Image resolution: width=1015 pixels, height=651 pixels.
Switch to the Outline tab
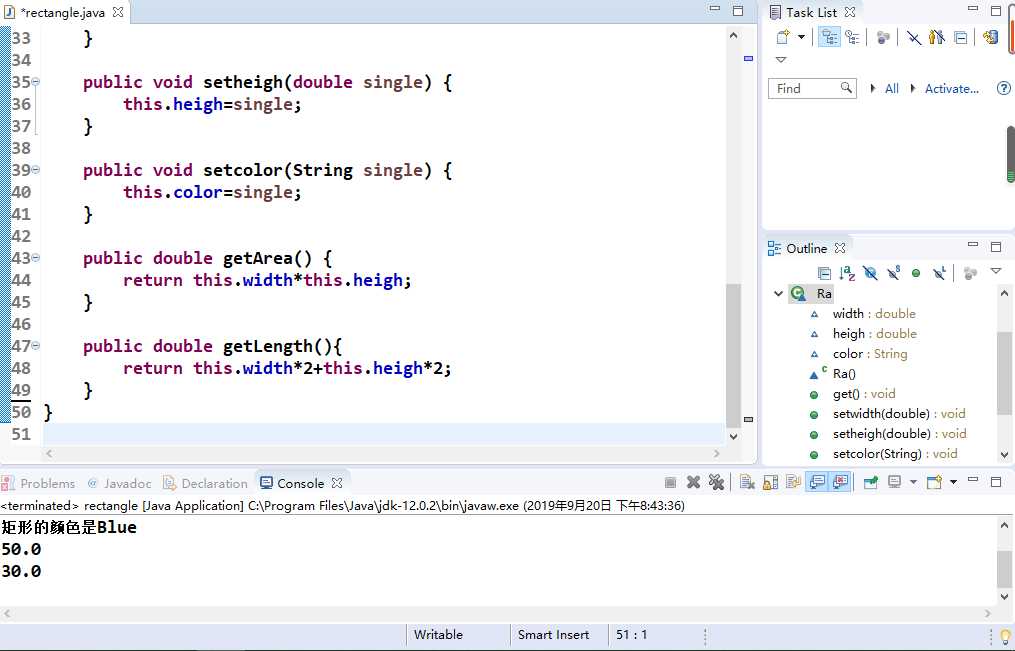pyautogui.click(x=806, y=248)
